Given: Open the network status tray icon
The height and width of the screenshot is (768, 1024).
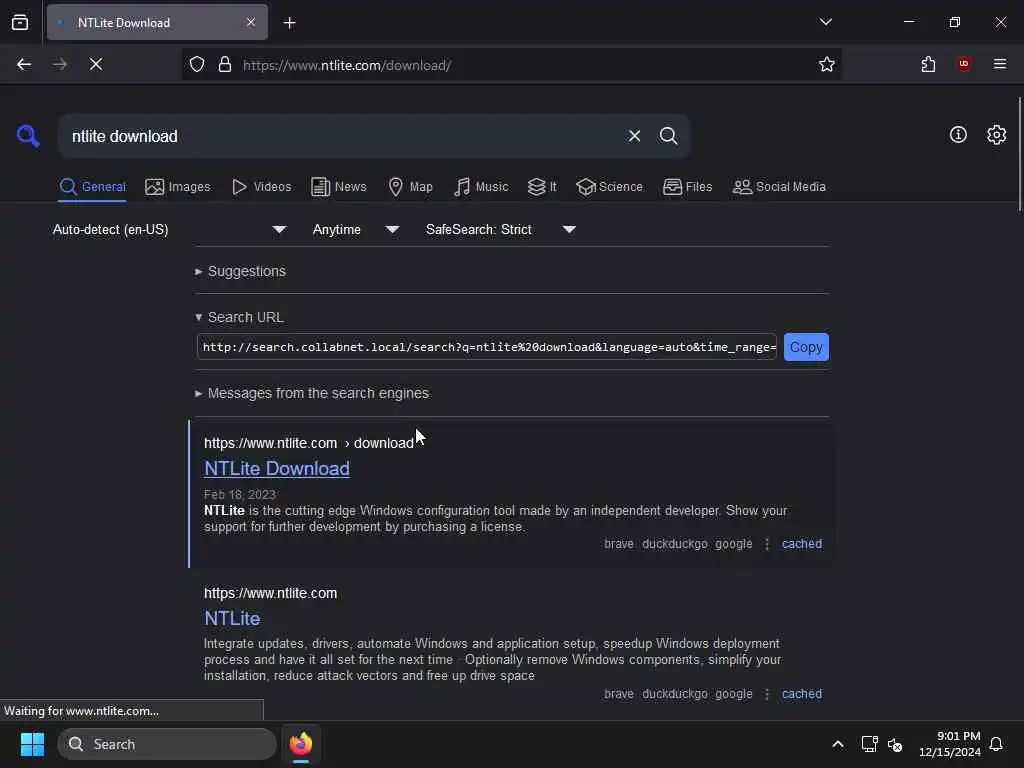Looking at the screenshot, I should [869, 744].
